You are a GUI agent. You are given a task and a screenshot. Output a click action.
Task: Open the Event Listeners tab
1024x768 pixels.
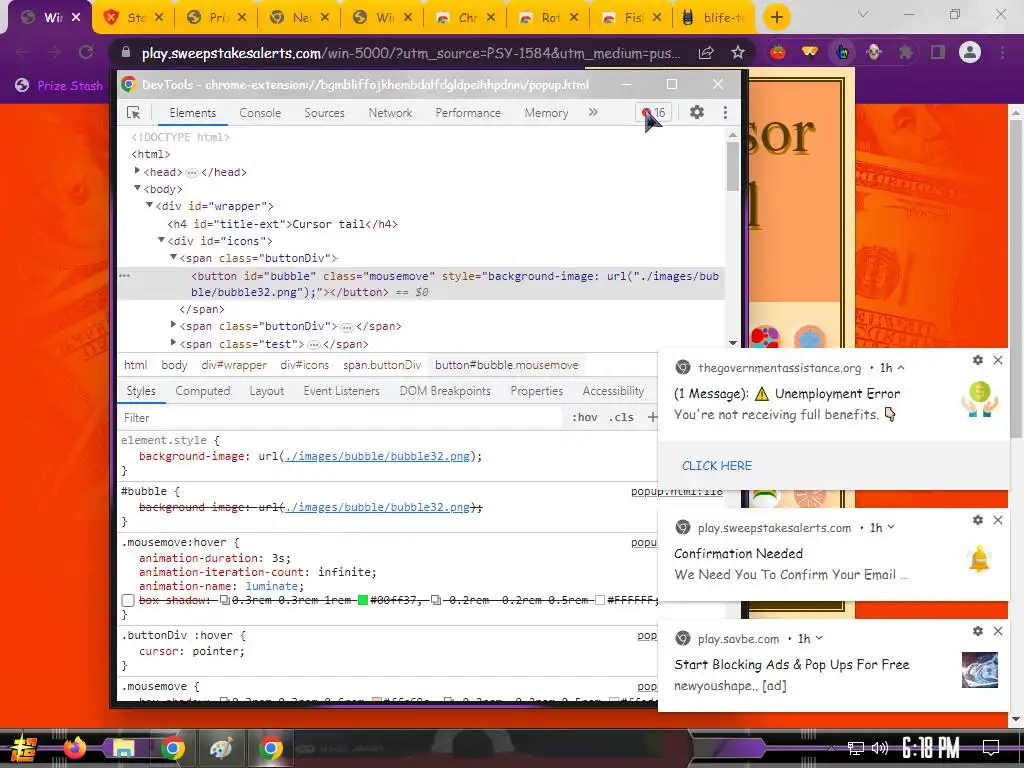[x=342, y=391]
